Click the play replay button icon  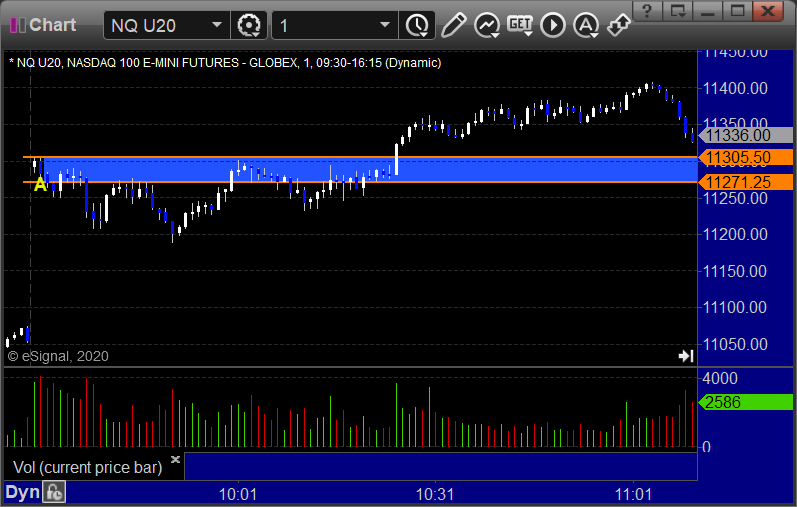(x=553, y=25)
